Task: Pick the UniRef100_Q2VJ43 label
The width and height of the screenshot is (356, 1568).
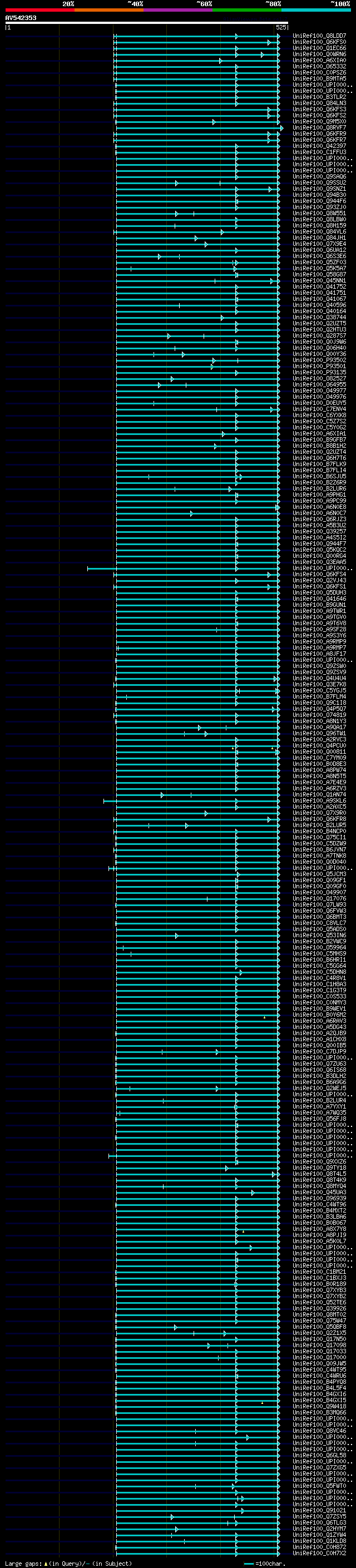Action: tap(319, 580)
